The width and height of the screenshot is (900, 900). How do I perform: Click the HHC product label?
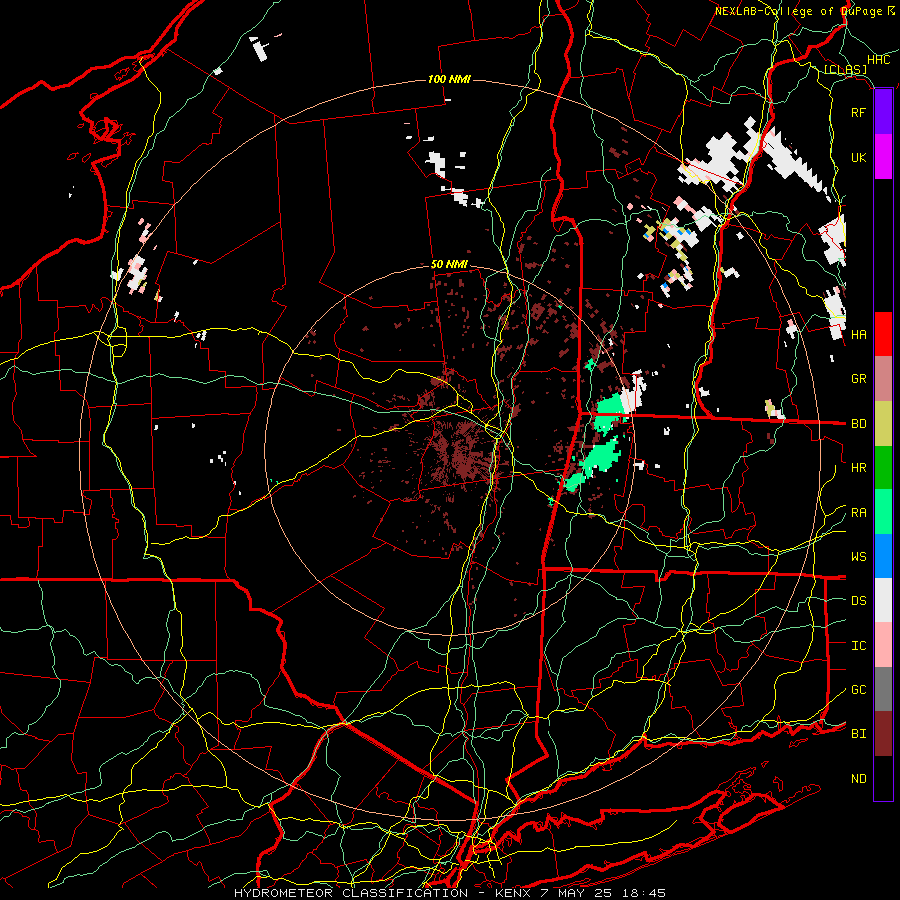tap(879, 60)
